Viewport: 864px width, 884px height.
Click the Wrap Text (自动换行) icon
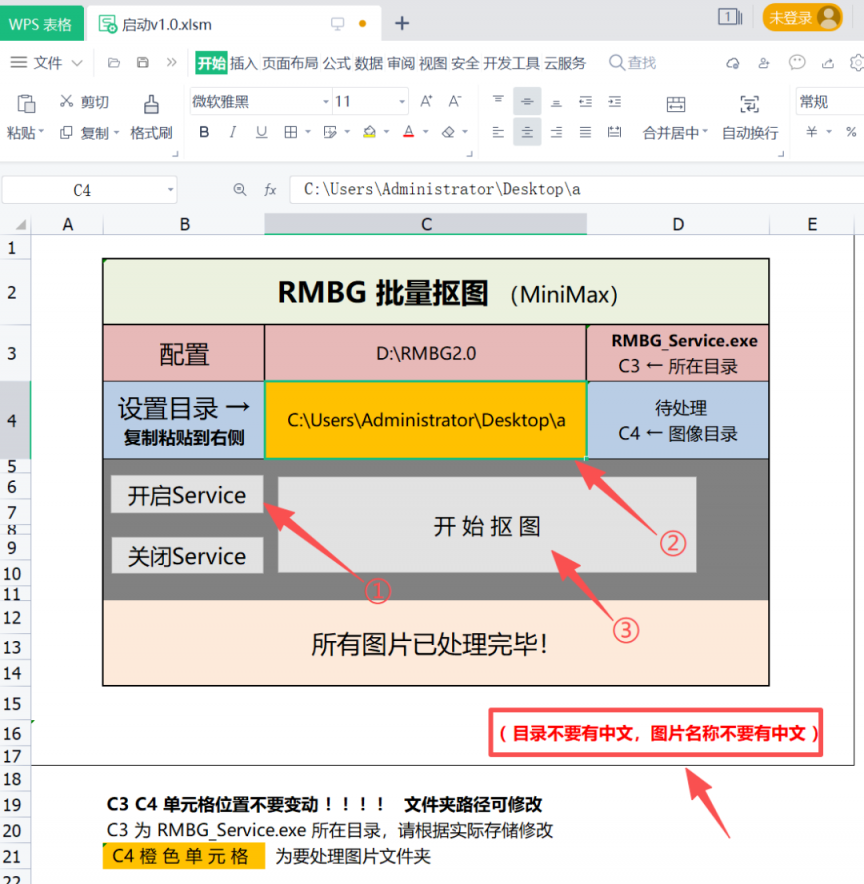point(749,104)
